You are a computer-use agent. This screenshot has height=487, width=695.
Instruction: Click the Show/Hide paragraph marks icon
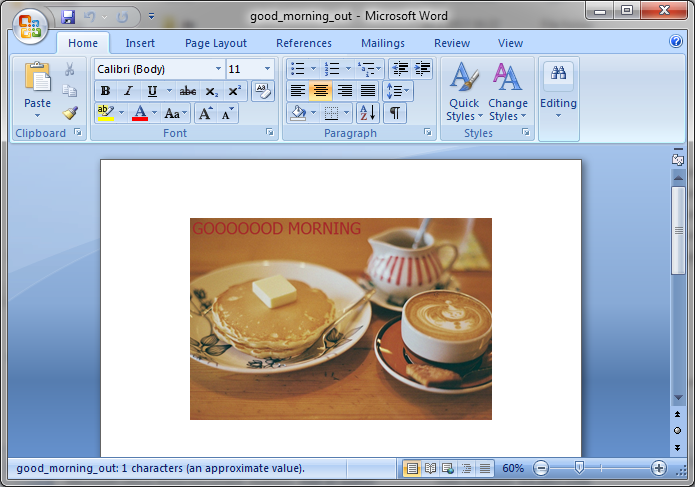[395, 113]
